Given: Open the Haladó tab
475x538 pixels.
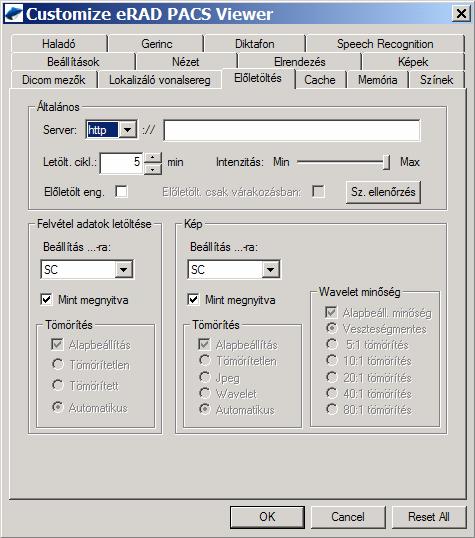Looking at the screenshot, I should pyautogui.click(x=59, y=44).
